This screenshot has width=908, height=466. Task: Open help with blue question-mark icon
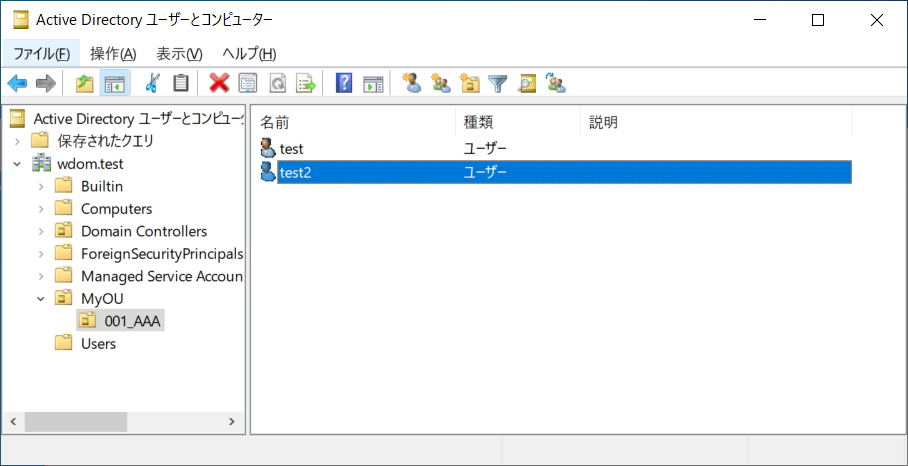point(344,83)
